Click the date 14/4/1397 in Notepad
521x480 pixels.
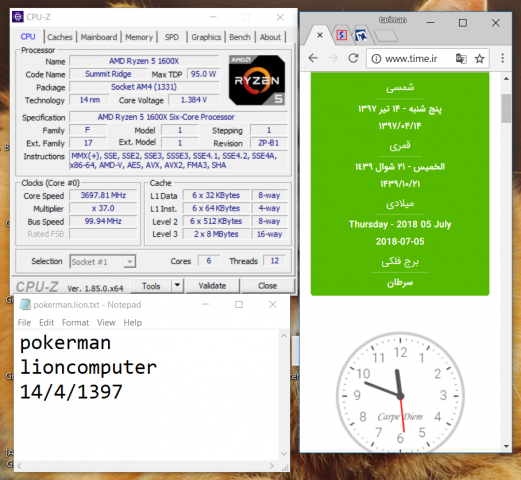pyautogui.click(x=71, y=392)
